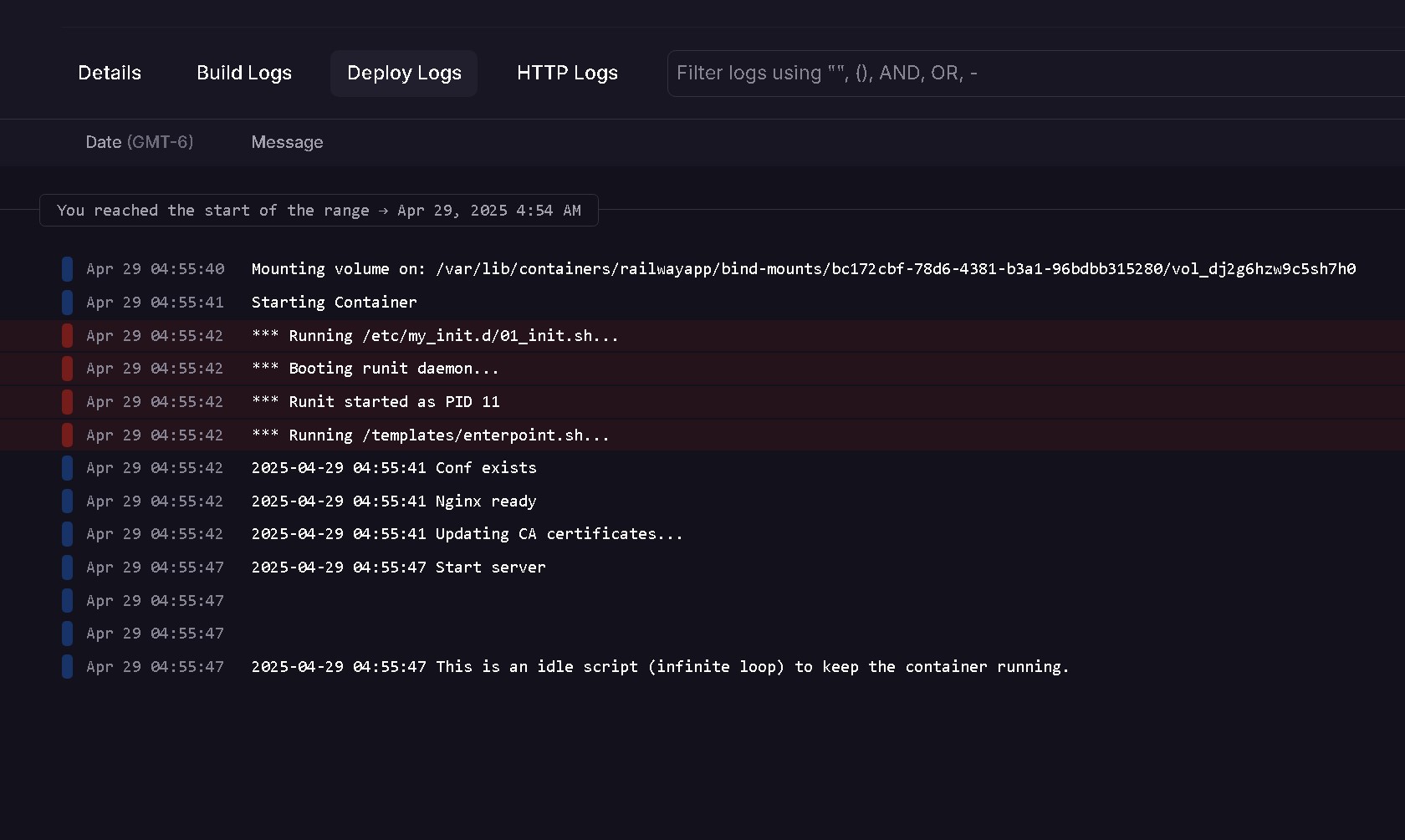
Task: Click the red severity marker on Runit started row
Action: tap(67, 402)
